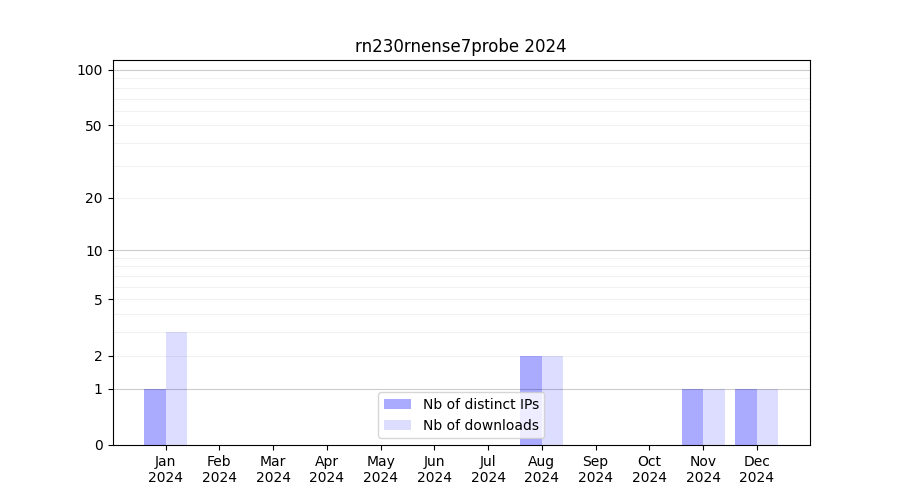The height and width of the screenshot is (500, 900).
Task: Click the 10 y-axis tick label
Action: (x=94, y=251)
